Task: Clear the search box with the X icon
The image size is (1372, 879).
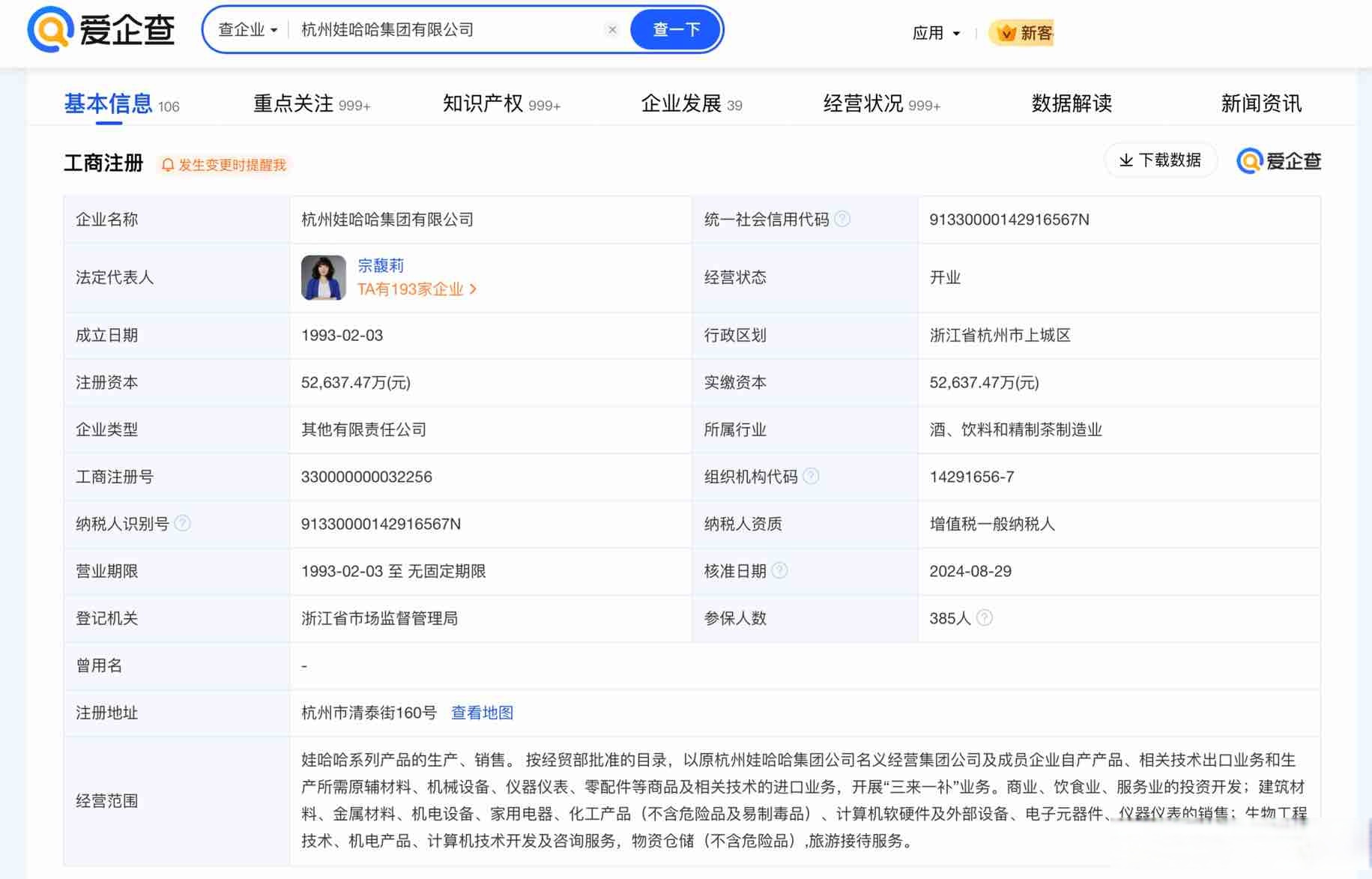Action: [x=612, y=30]
